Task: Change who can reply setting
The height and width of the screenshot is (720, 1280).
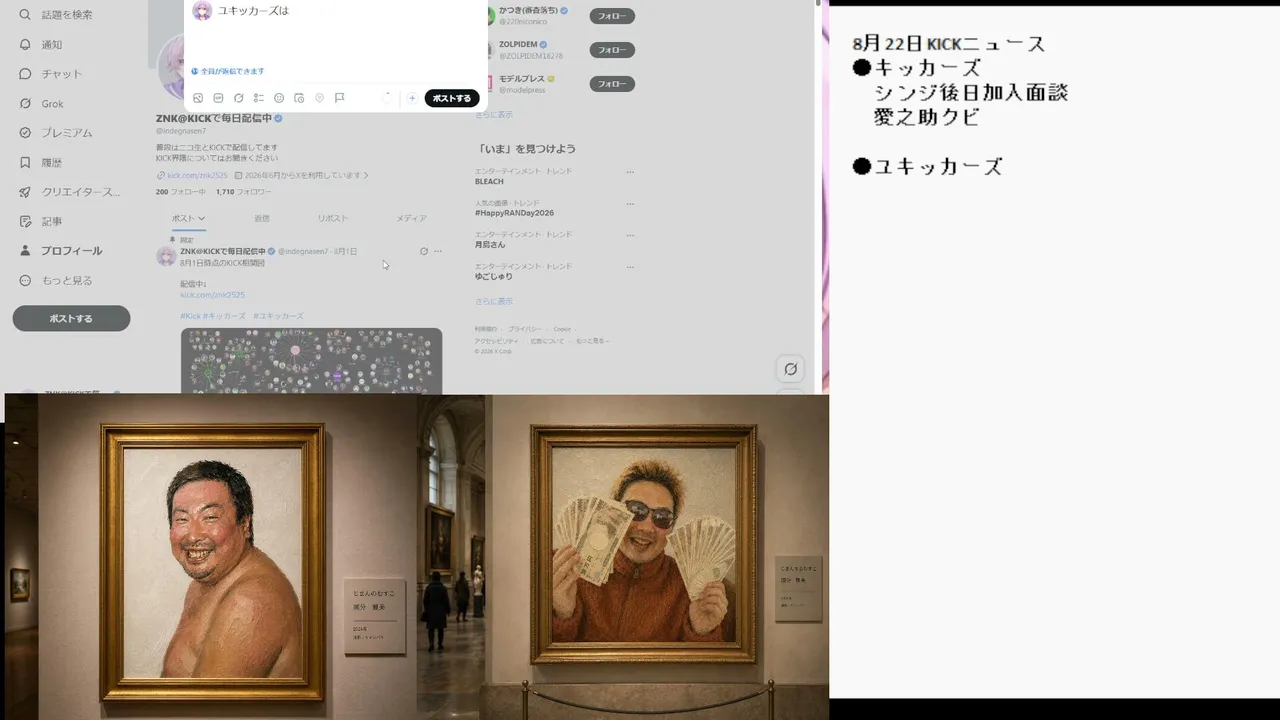Action: point(228,72)
